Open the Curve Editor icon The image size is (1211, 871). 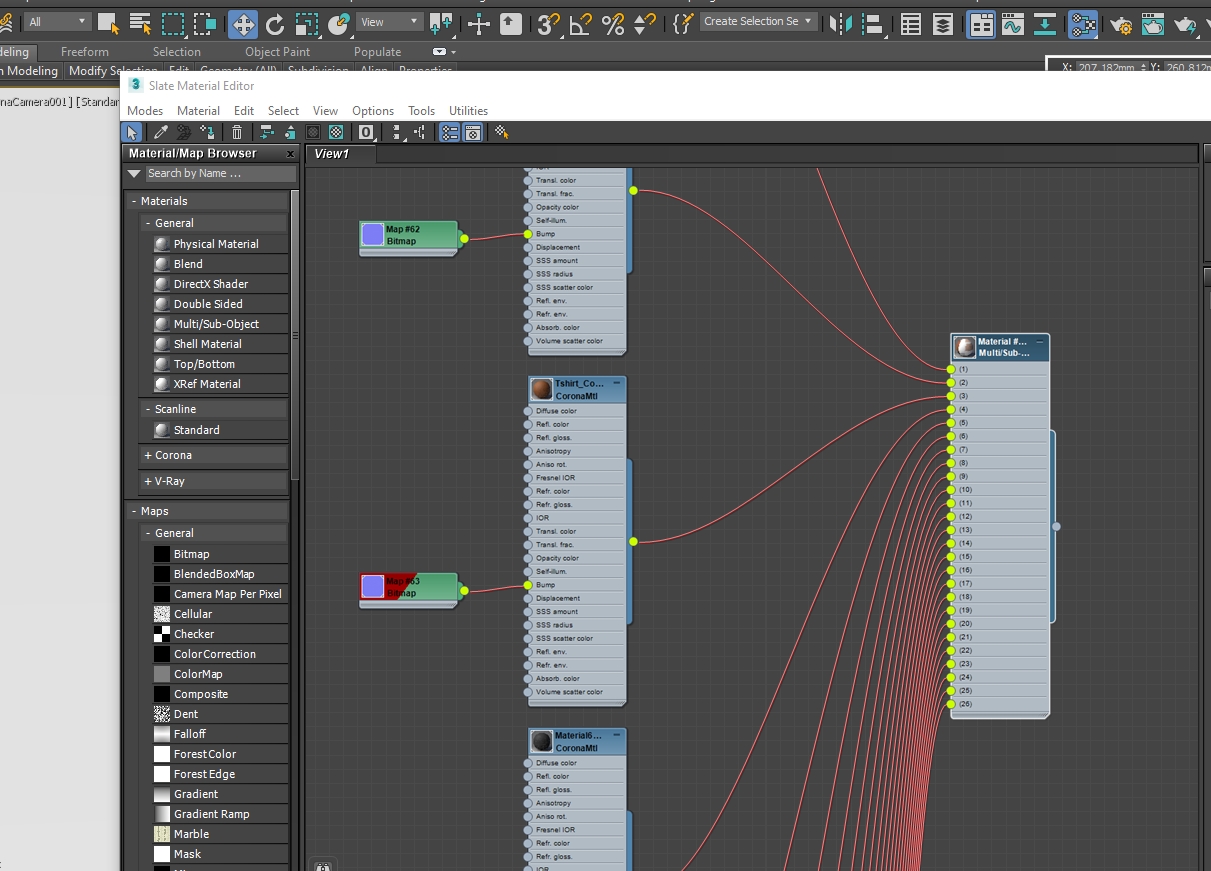[1011, 23]
